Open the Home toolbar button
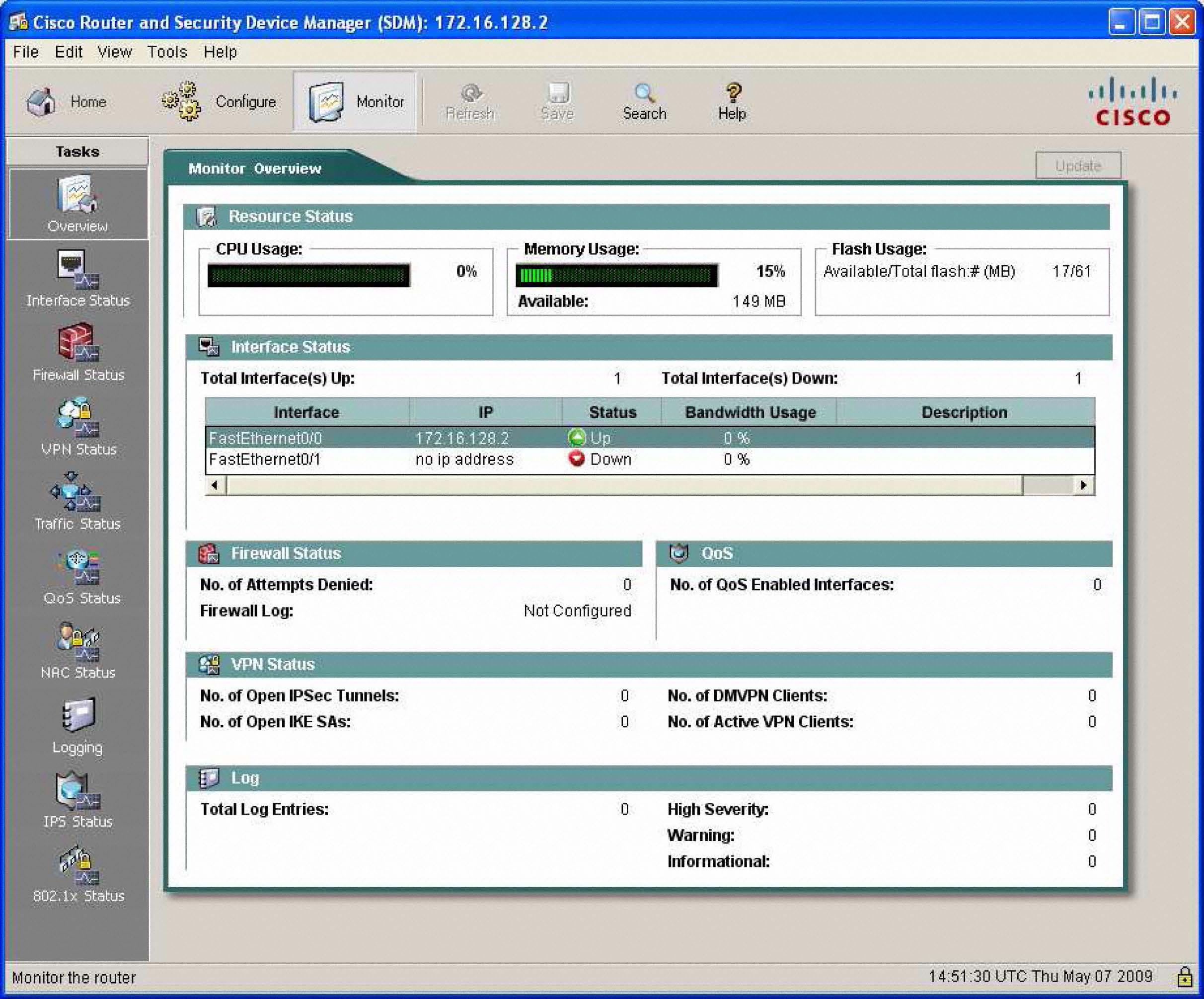 click(67, 102)
